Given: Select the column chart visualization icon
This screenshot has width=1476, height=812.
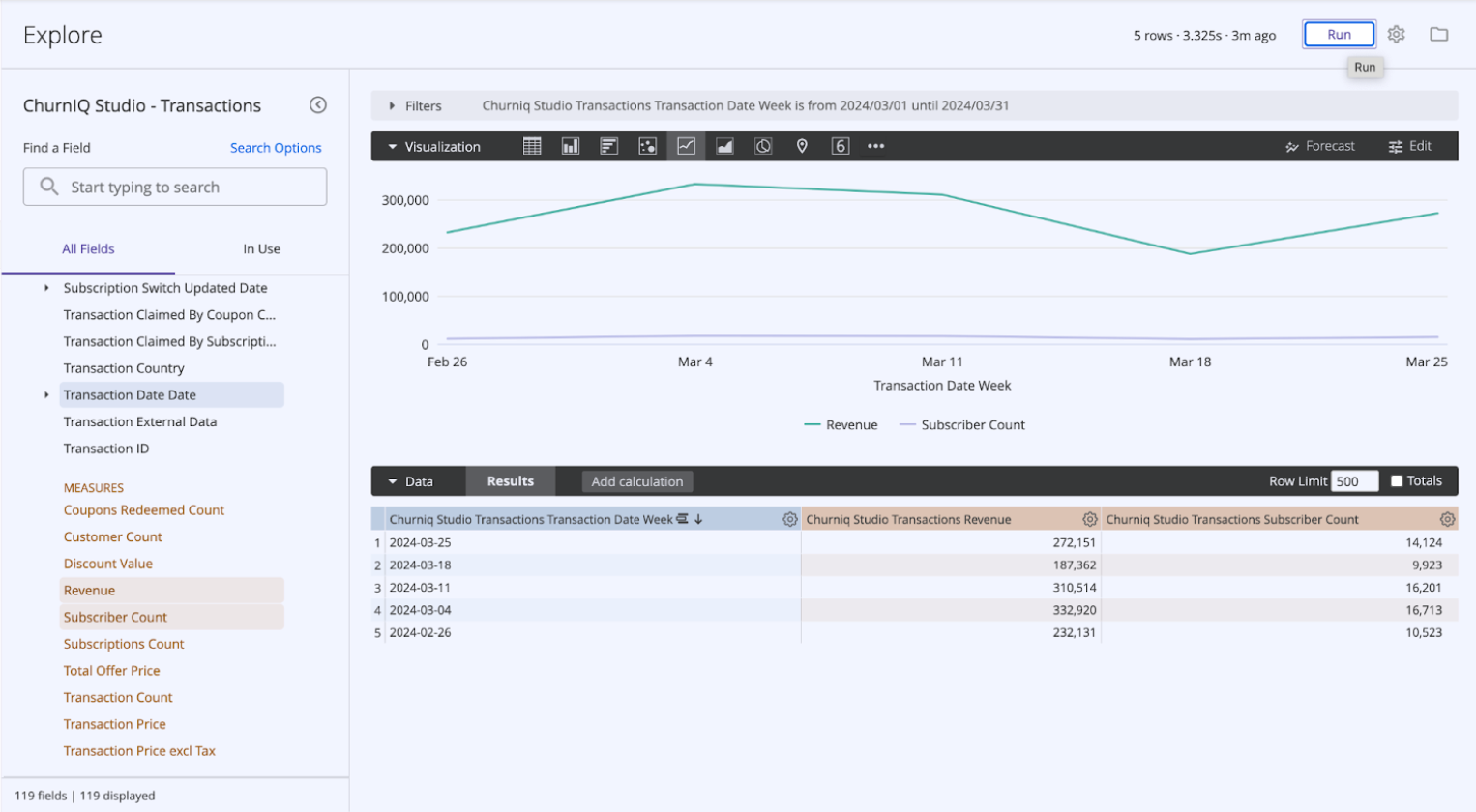Looking at the screenshot, I should 571,146.
